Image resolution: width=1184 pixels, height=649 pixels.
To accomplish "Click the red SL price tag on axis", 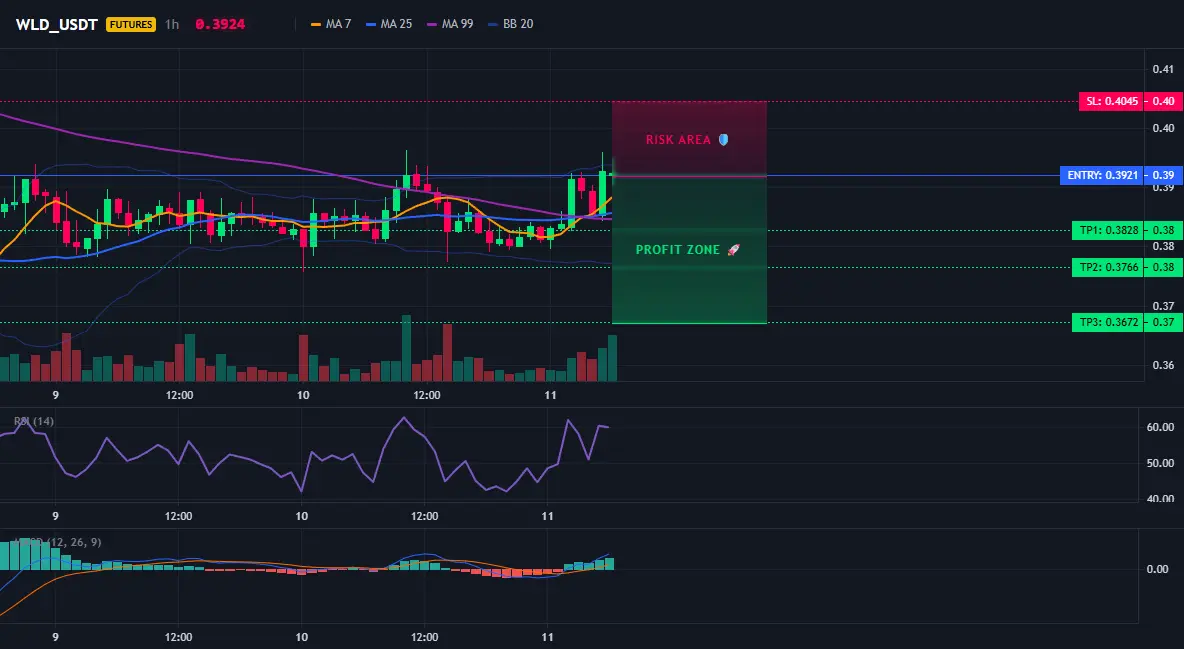I will (x=1163, y=101).
